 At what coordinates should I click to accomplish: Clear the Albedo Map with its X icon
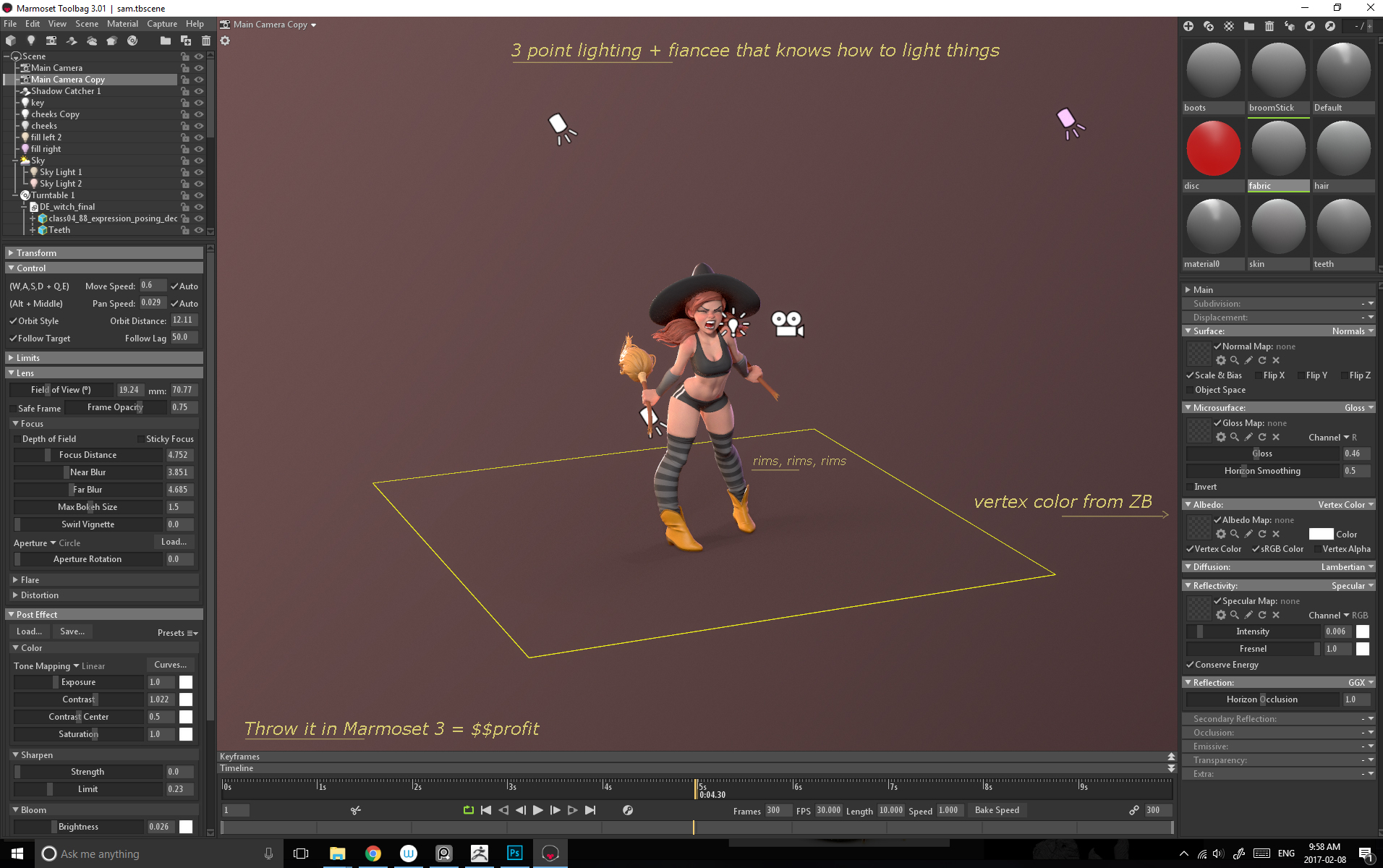(1276, 534)
